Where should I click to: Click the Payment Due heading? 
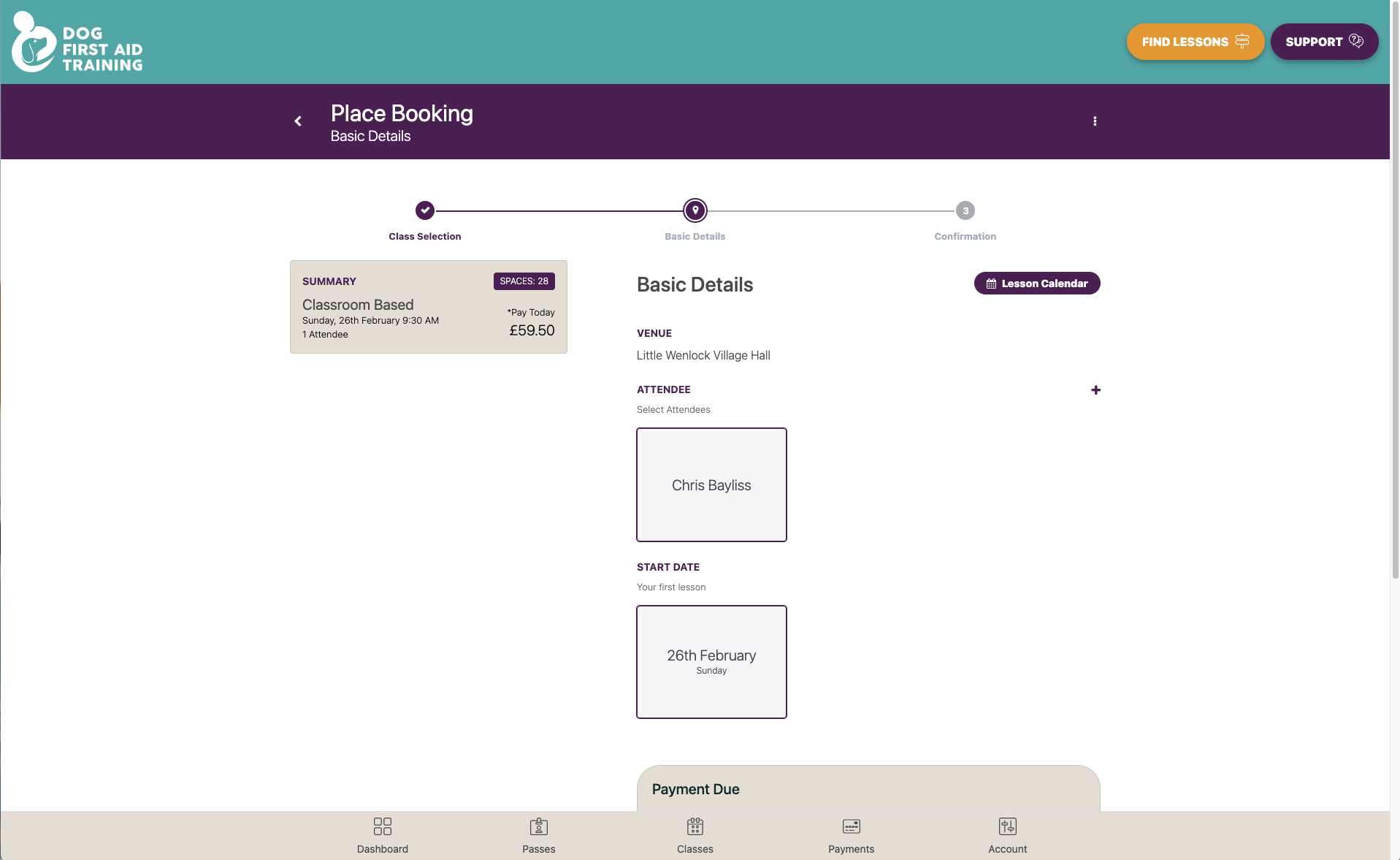point(696,789)
